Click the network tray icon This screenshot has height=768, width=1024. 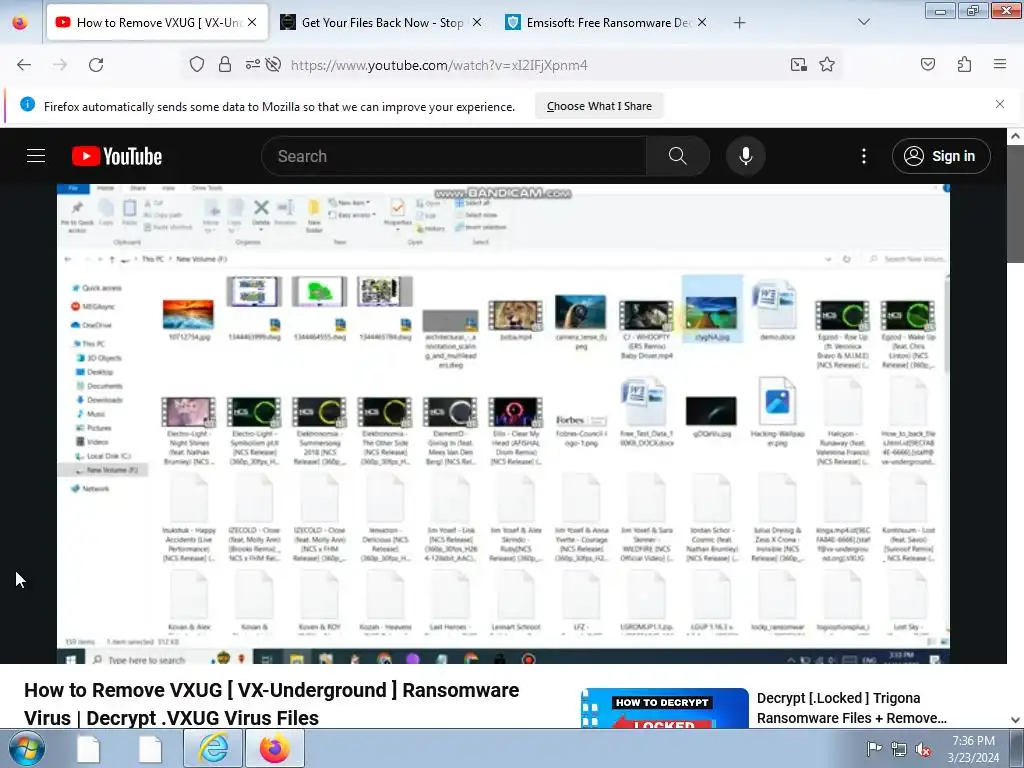(899, 749)
